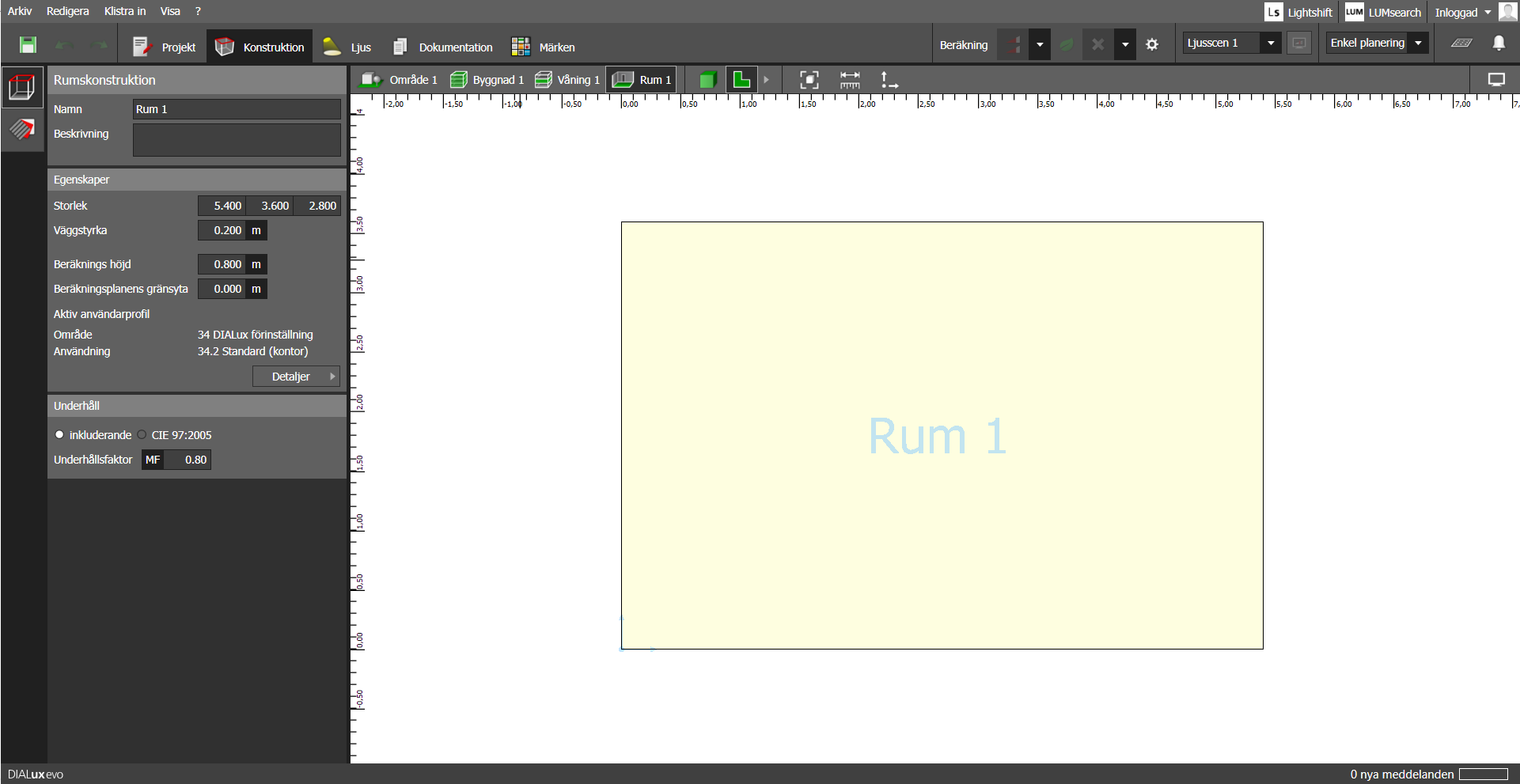The image size is (1520, 784).
Task: Select the room construction tool in sidebar
Action: click(21, 86)
